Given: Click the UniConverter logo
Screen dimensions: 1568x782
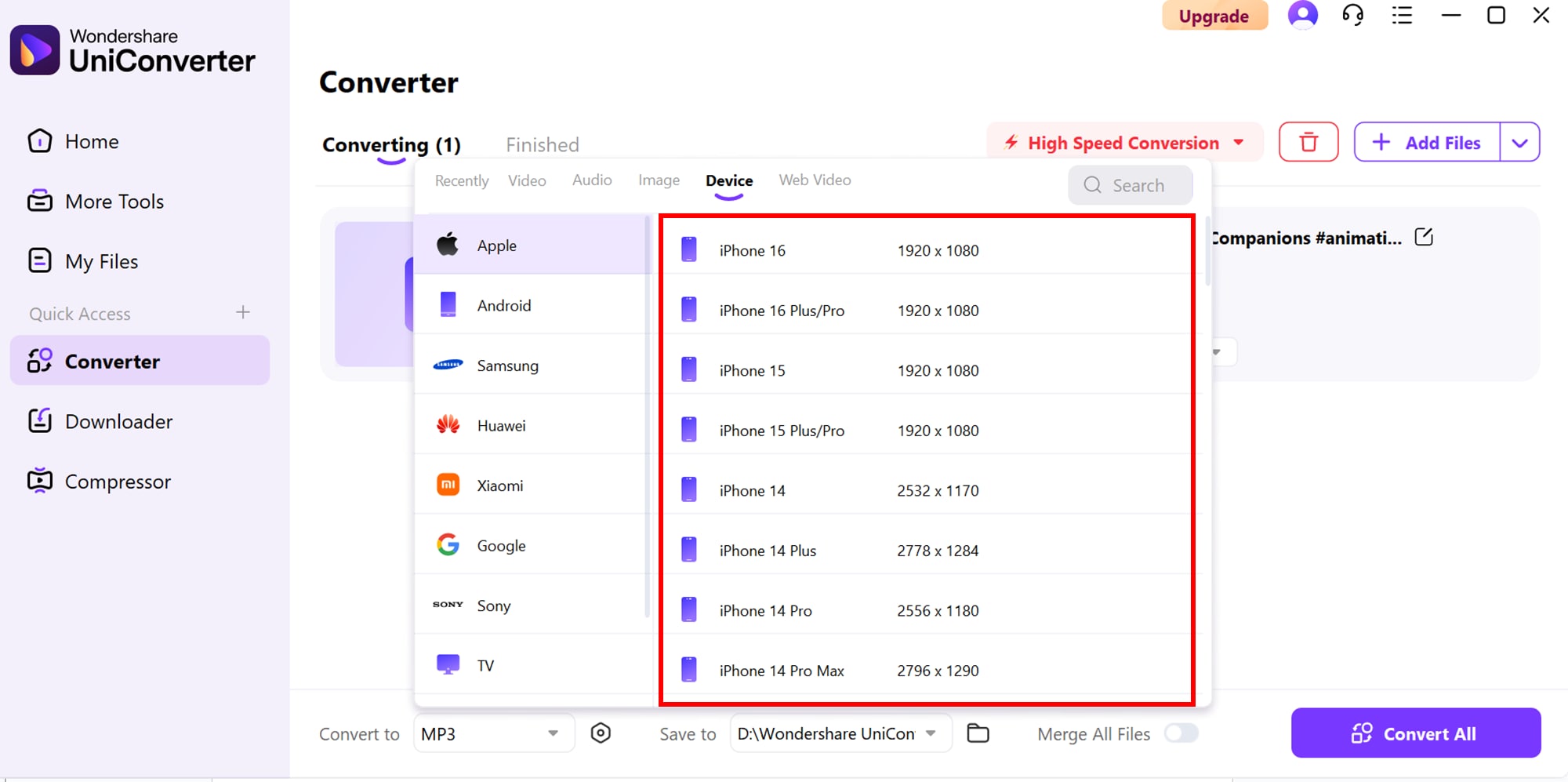Looking at the screenshot, I should pos(132,50).
